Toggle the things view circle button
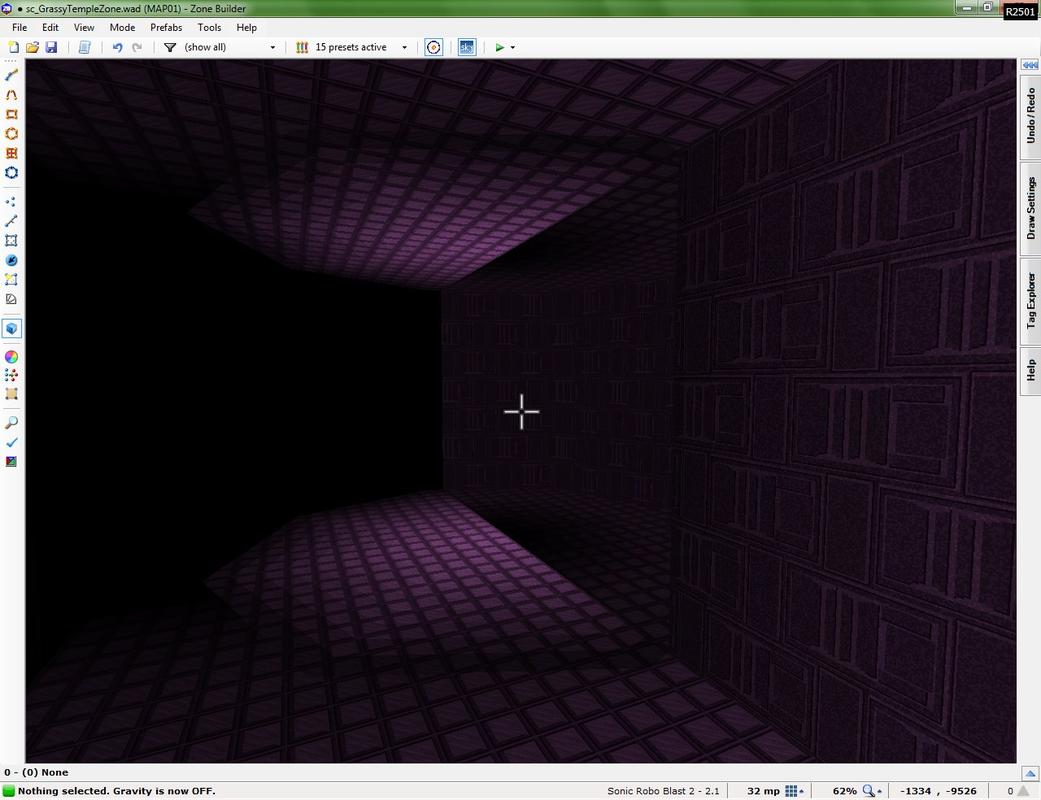This screenshot has width=1041, height=800. (434, 47)
